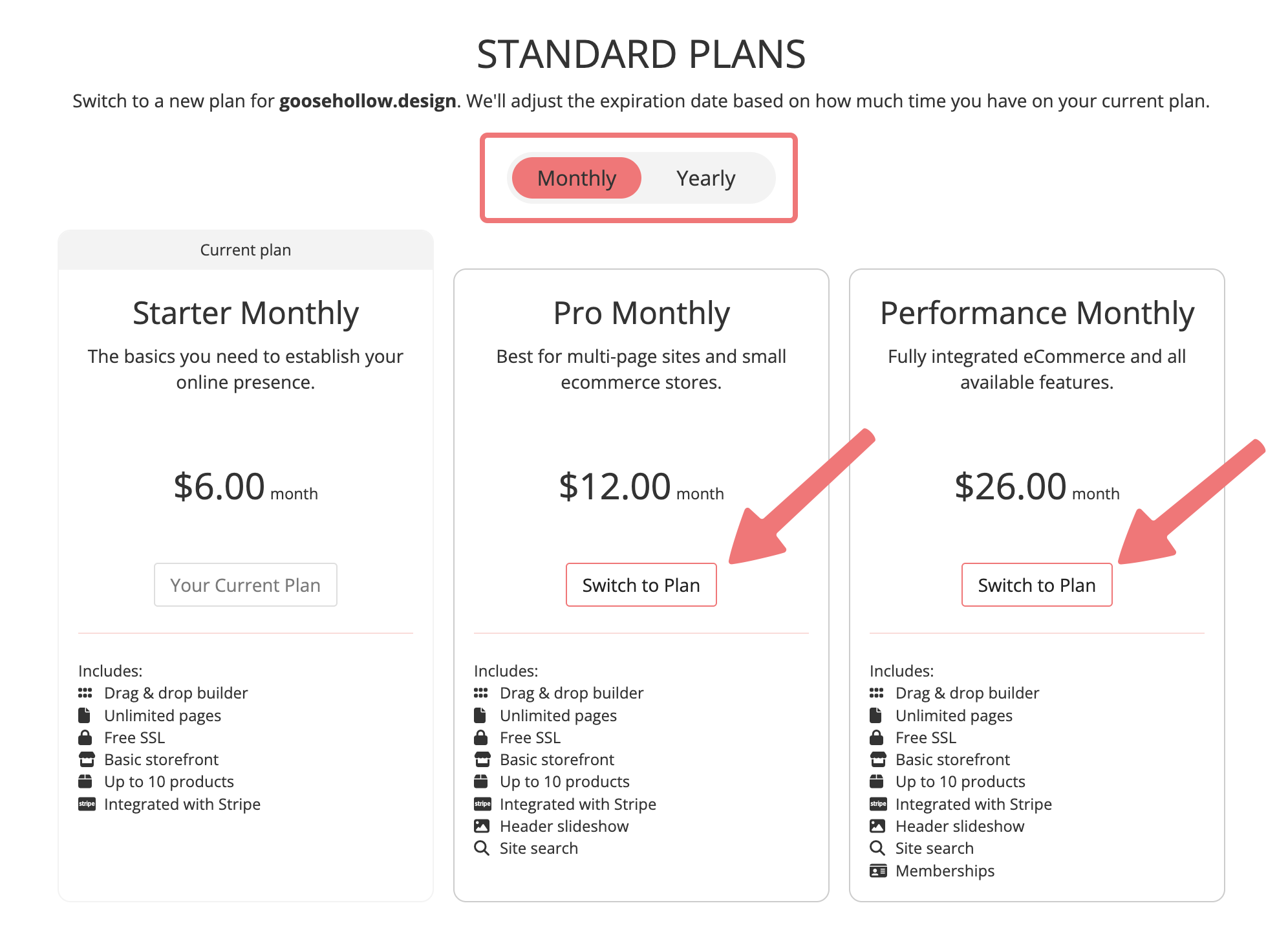This screenshot has width=1288, height=934.
Task: Click the Your Current Plan button
Action: (x=245, y=585)
